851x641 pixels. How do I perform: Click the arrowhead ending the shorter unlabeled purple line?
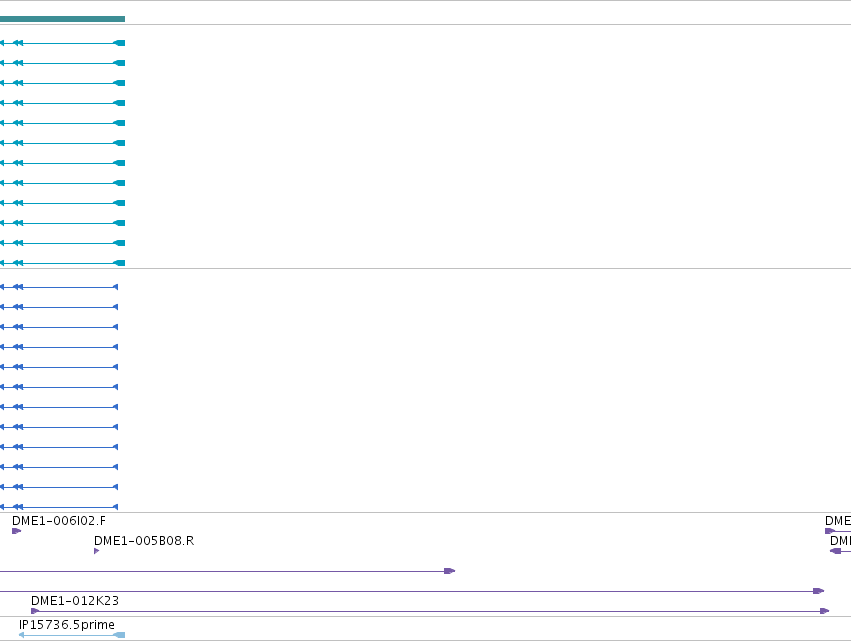tap(449, 571)
